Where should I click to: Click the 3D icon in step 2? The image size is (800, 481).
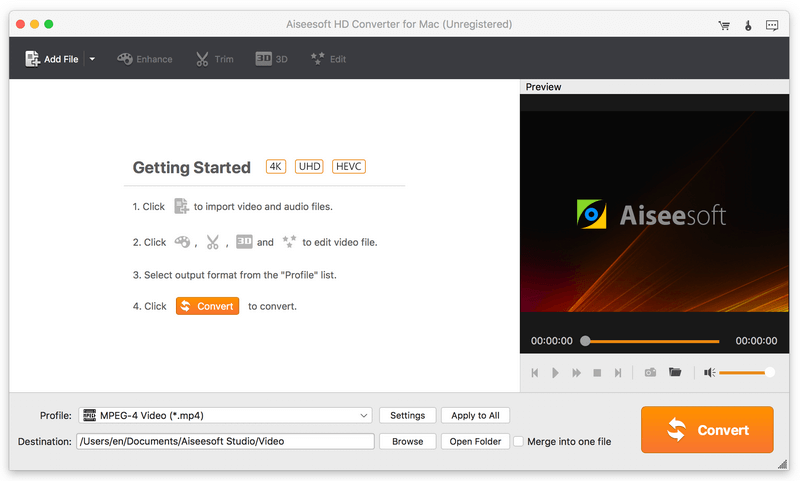(x=244, y=241)
